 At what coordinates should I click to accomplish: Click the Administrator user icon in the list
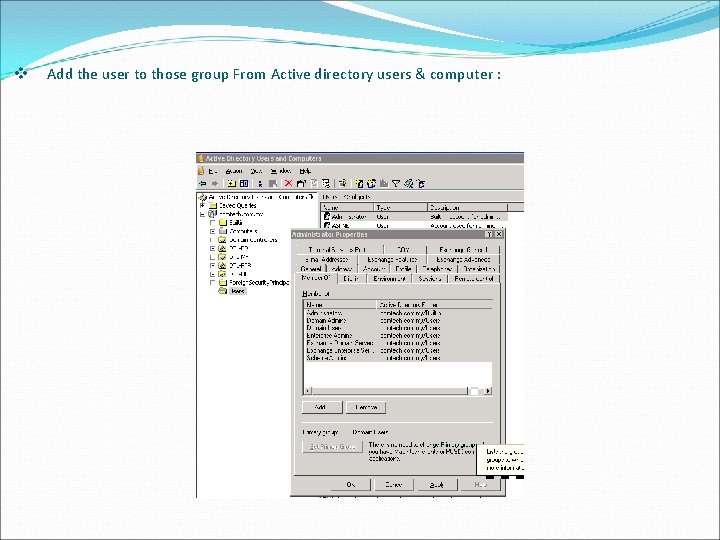coord(326,216)
